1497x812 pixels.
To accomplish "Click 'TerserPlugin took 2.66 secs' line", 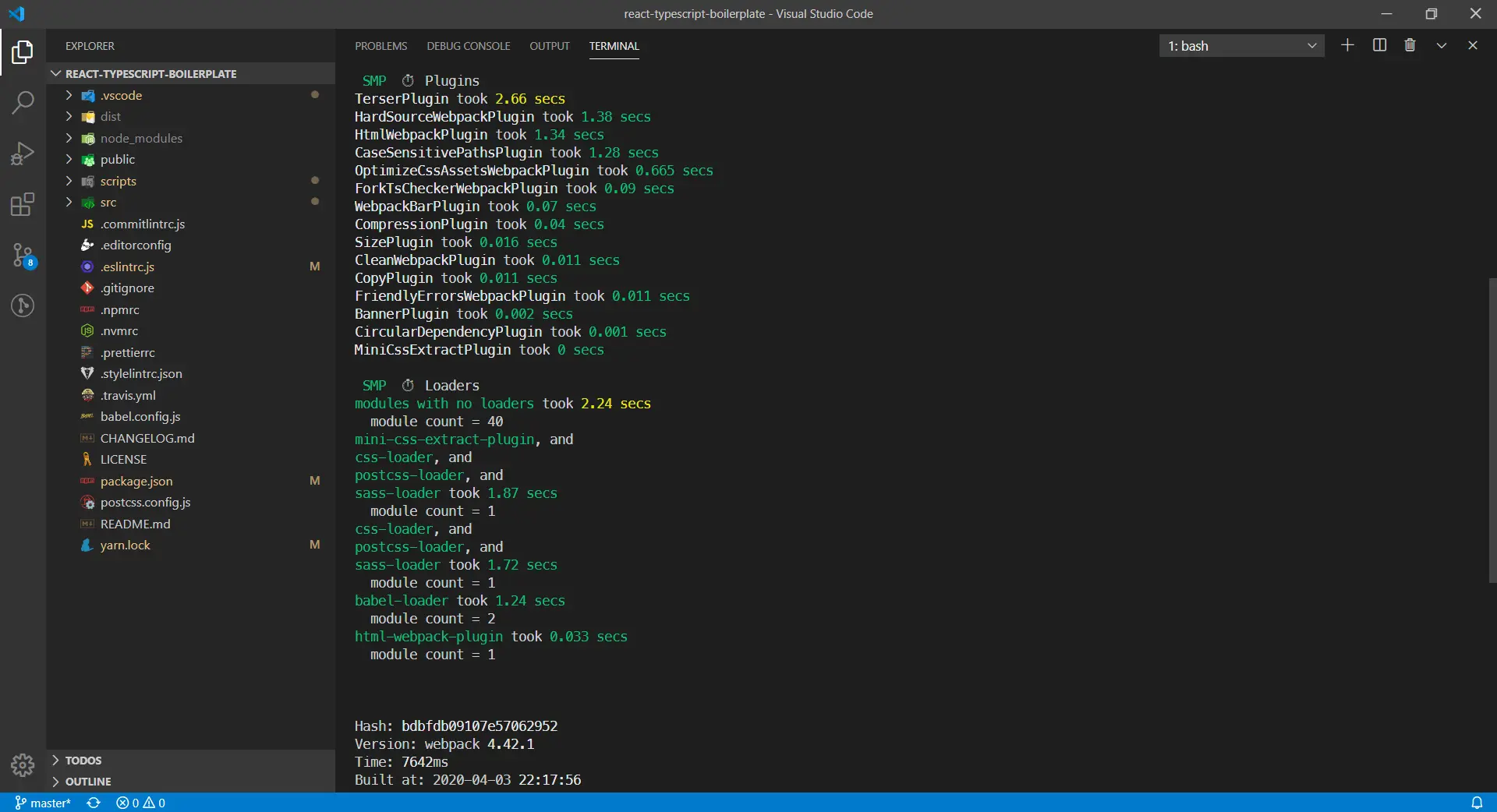I will point(460,98).
